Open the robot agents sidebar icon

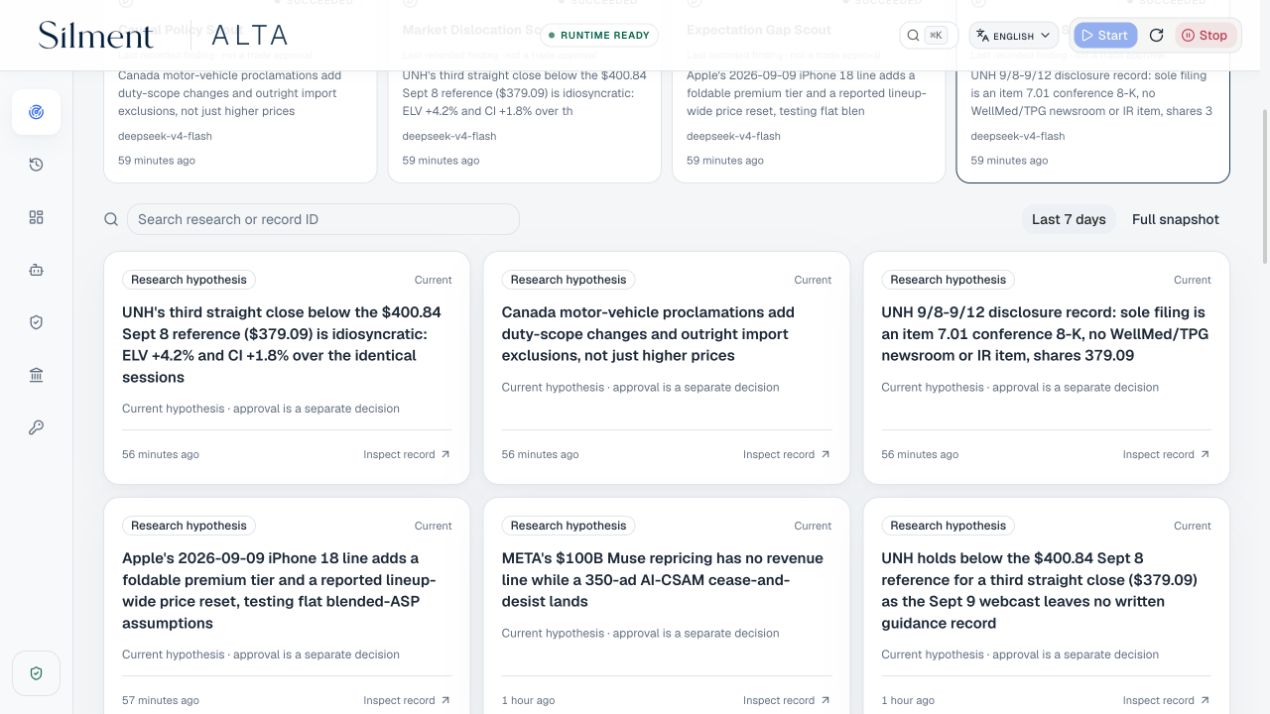36,270
